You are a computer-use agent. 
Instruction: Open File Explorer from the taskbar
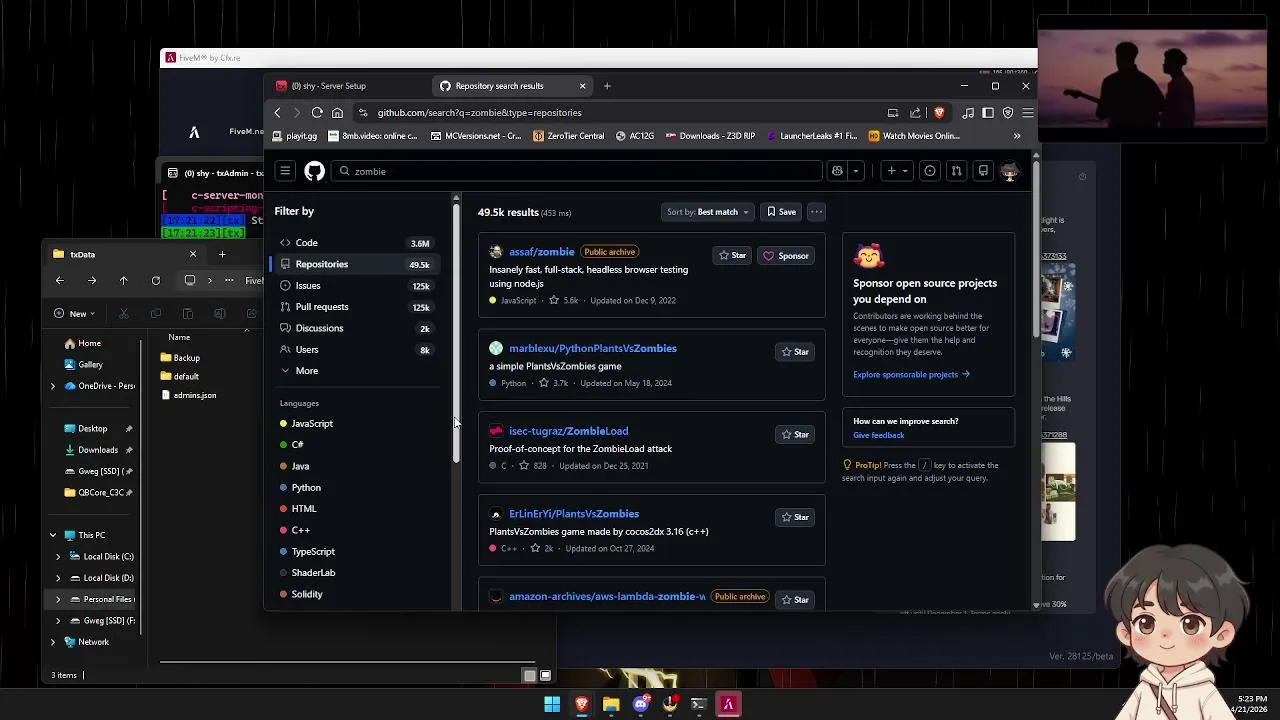coord(611,704)
